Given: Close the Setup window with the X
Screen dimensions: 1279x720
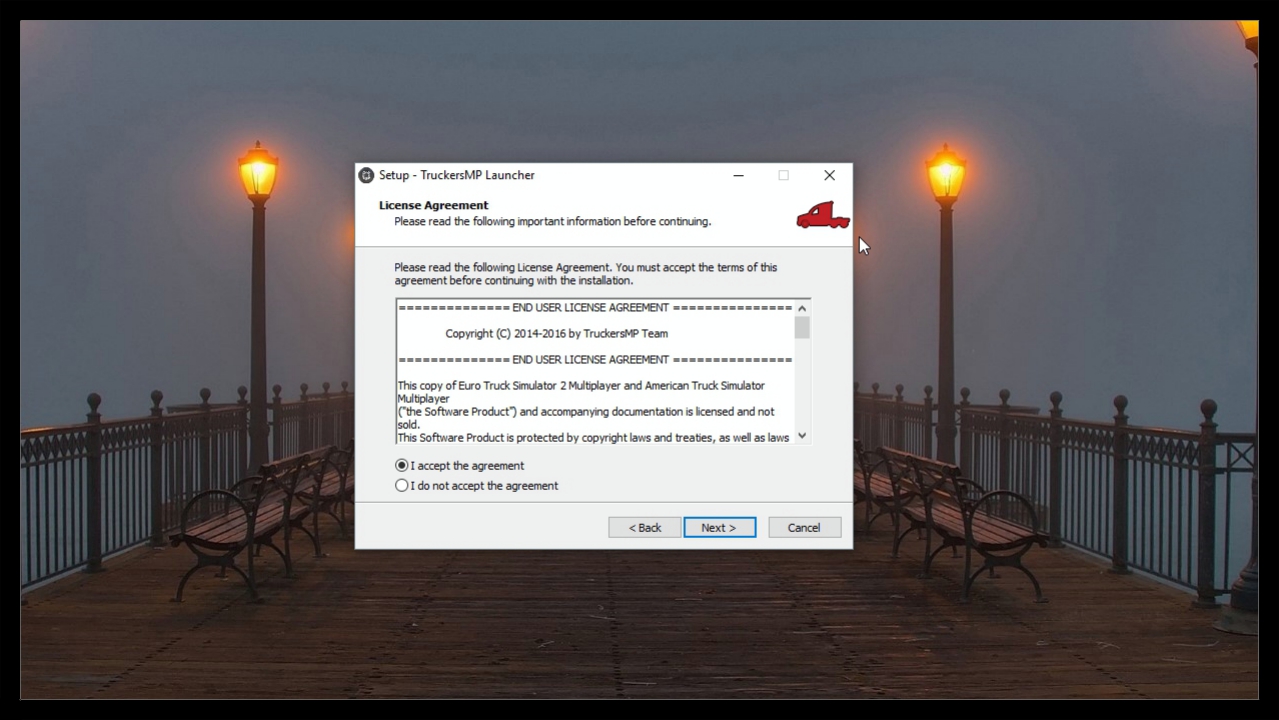Looking at the screenshot, I should click(829, 175).
